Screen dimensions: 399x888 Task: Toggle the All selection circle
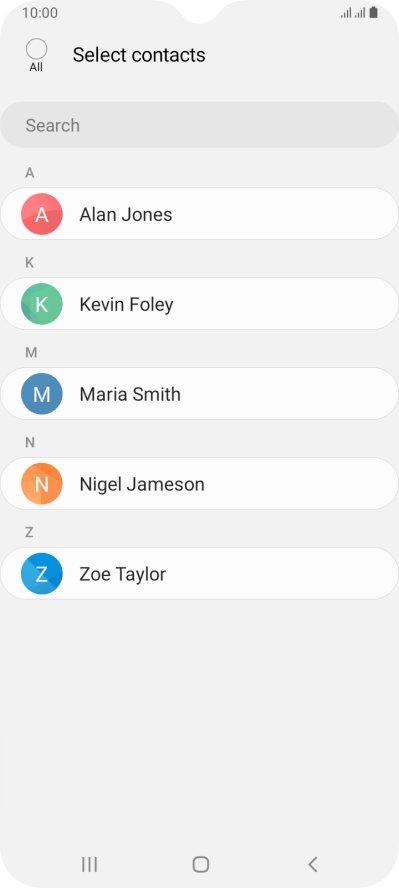pos(36,49)
